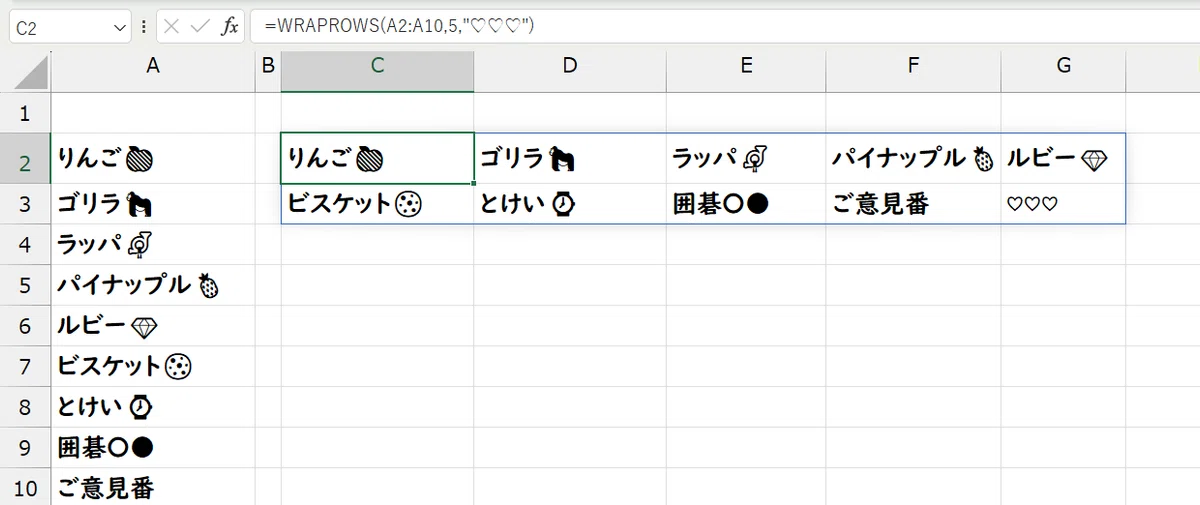1200x505 pixels.
Task: Click cell A8 containing とけい
Action: (x=153, y=407)
